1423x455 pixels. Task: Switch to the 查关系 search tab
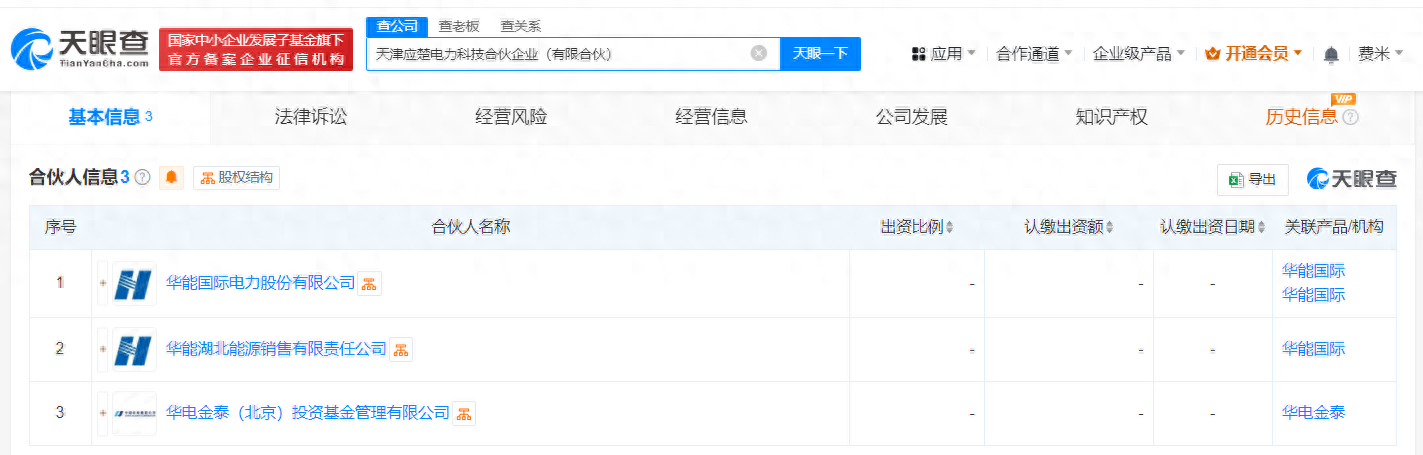521,26
